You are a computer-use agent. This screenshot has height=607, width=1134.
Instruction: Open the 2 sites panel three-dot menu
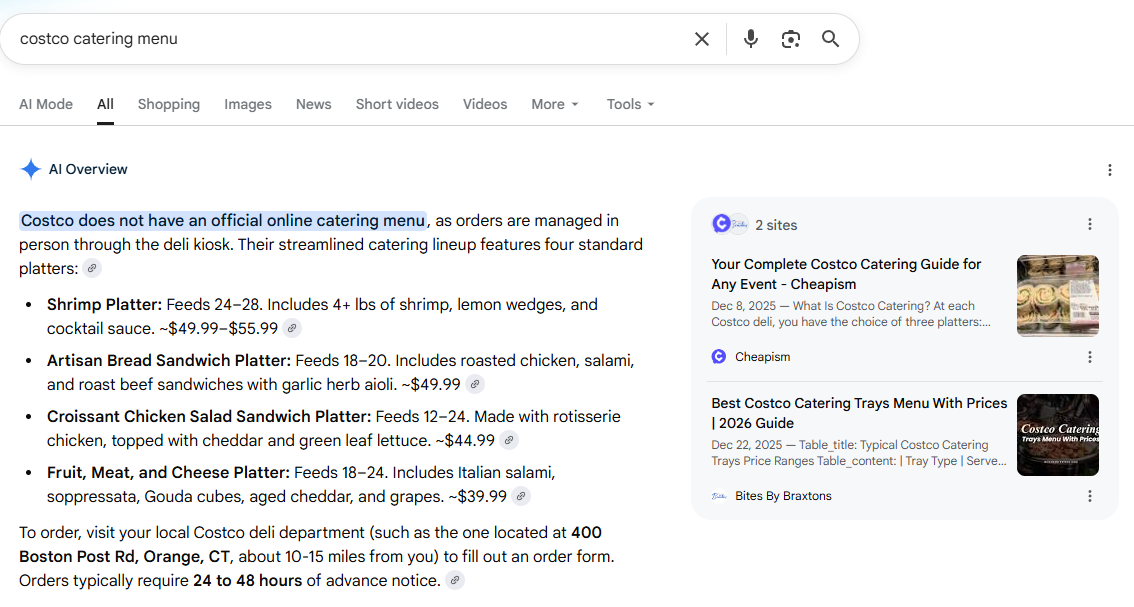(x=1090, y=224)
